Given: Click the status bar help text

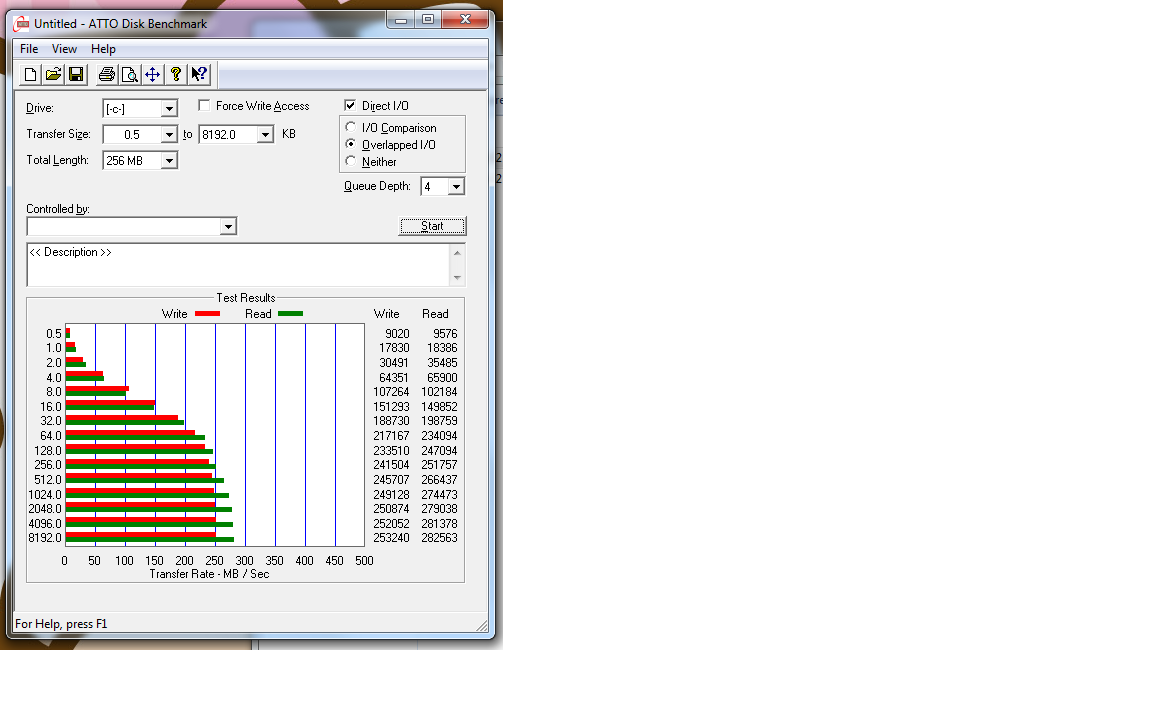Looking at the screenshot, I should pos(61,624).
